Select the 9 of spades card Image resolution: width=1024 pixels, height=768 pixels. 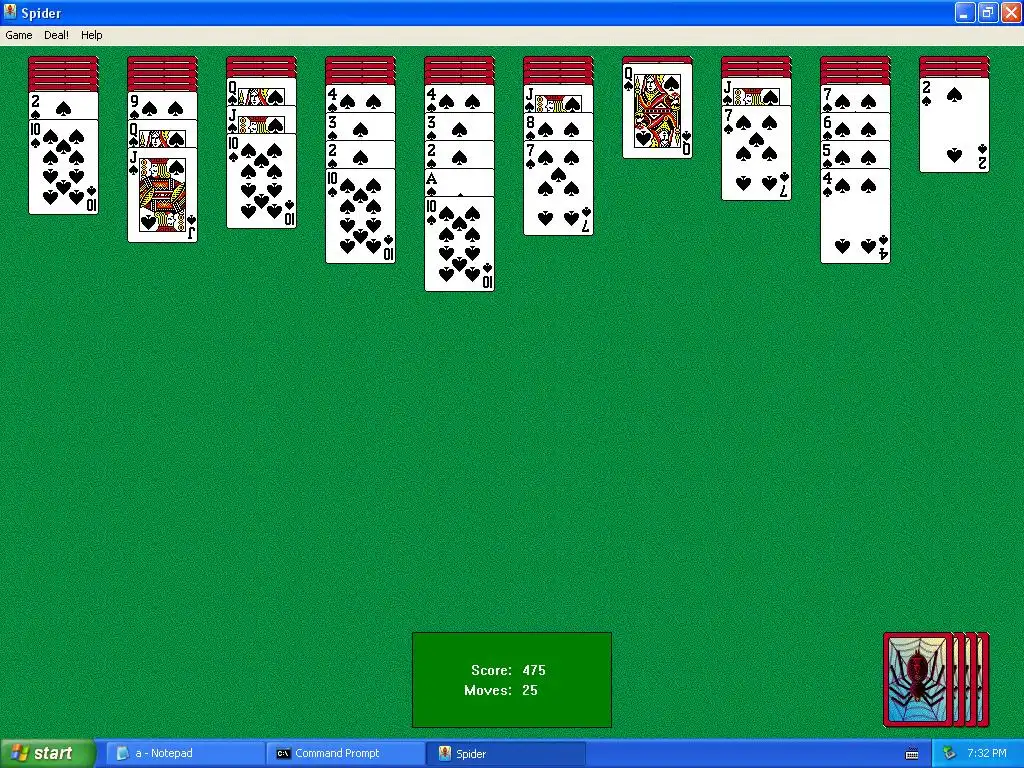(x=162, y=106)
